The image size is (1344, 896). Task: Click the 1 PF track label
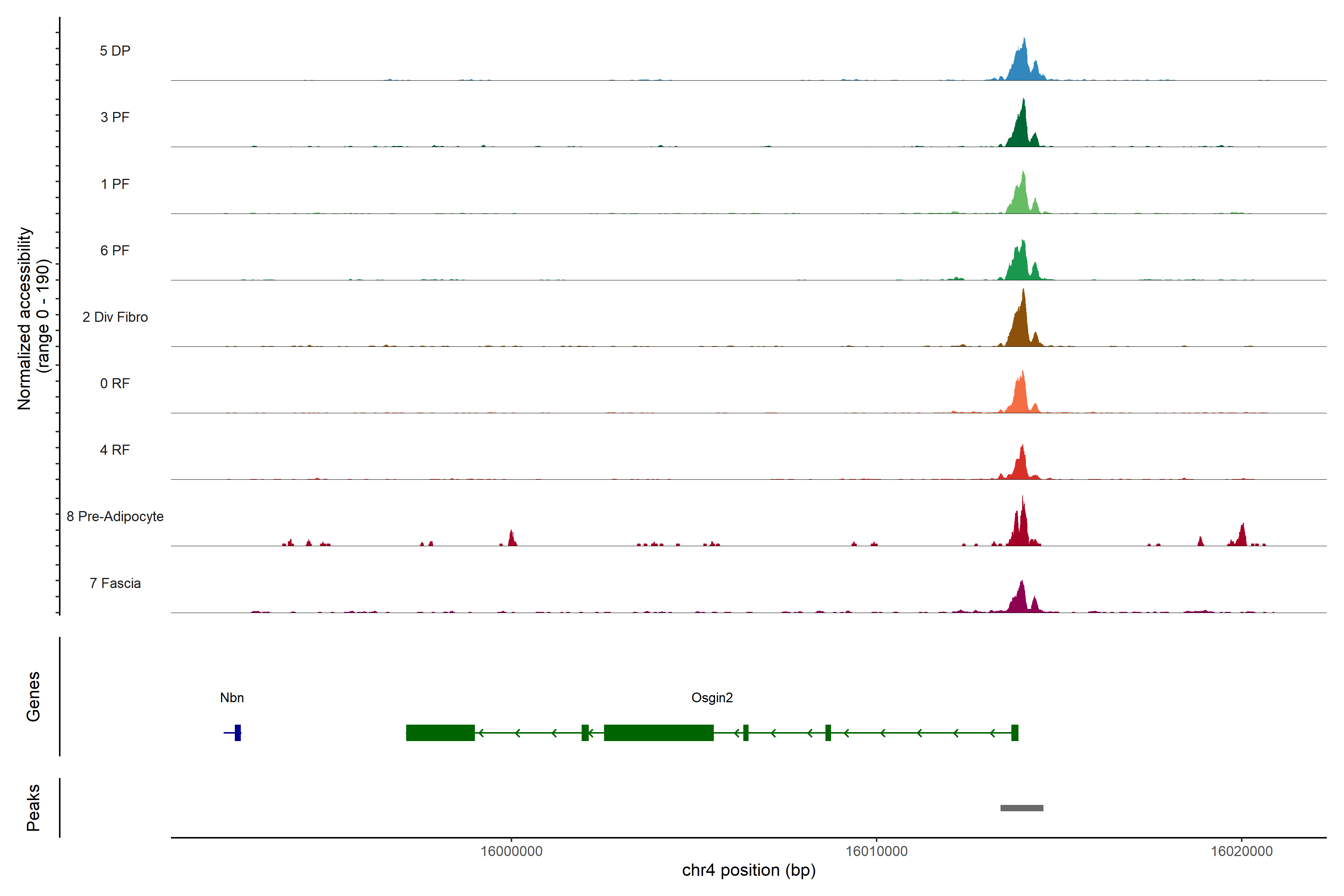pyautogui.click(x=115, y=184)
